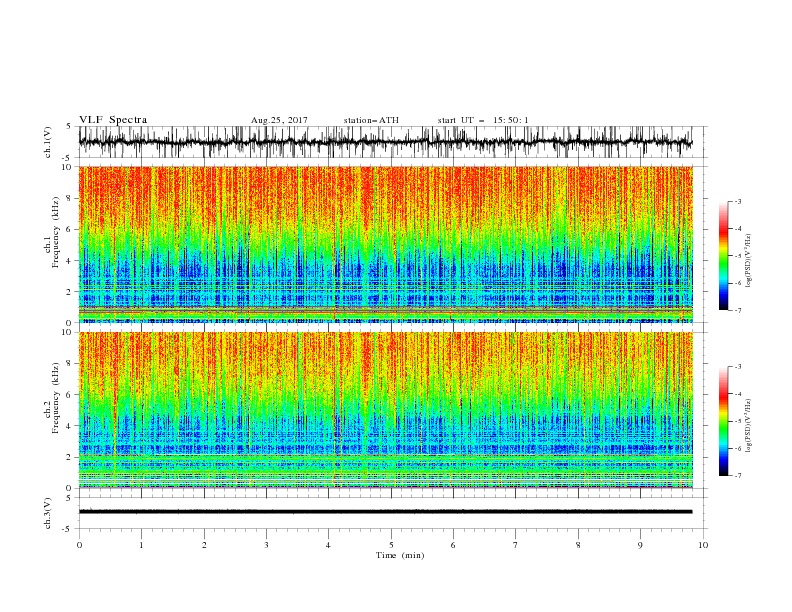Click the "ch.1(V)" waveform axis label
Viewport: 792px width, 612px height.
(x=48, y=142)
